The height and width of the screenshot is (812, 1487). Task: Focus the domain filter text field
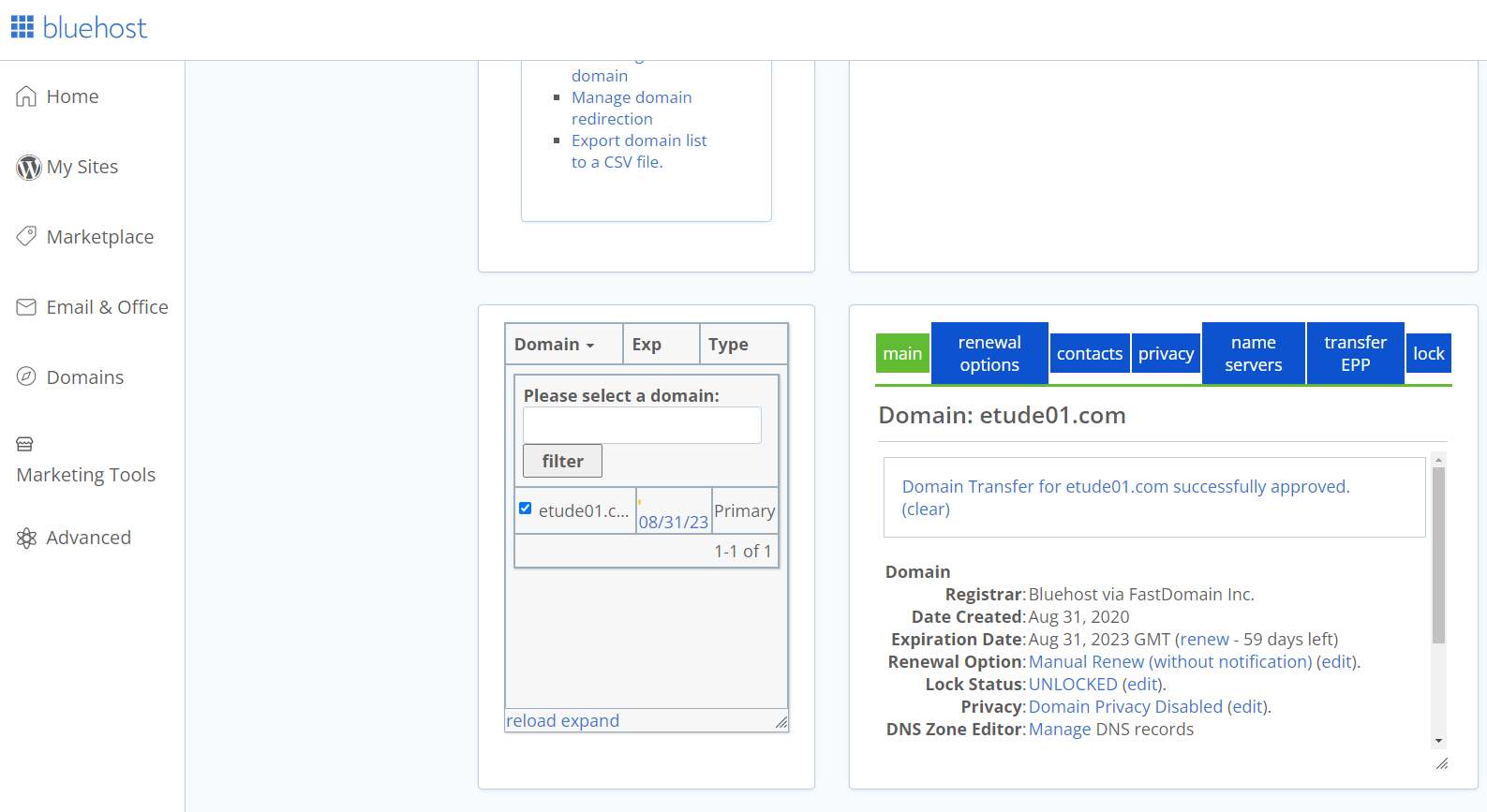click(x=642, y=425)
